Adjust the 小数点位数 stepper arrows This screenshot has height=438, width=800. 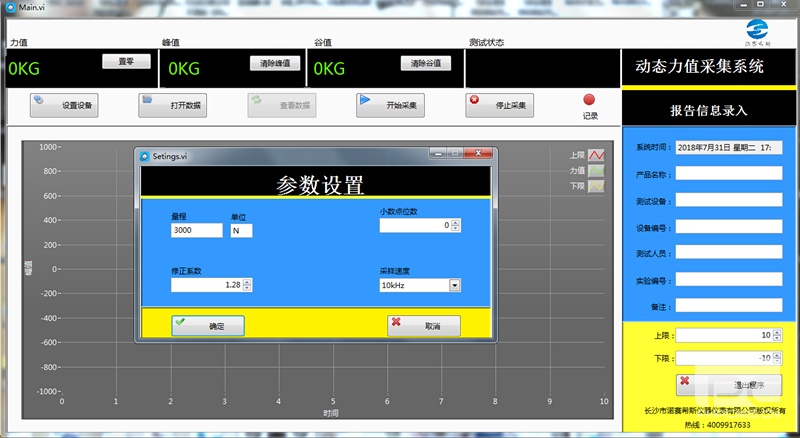pyautogui.click(x=457, y=226)
